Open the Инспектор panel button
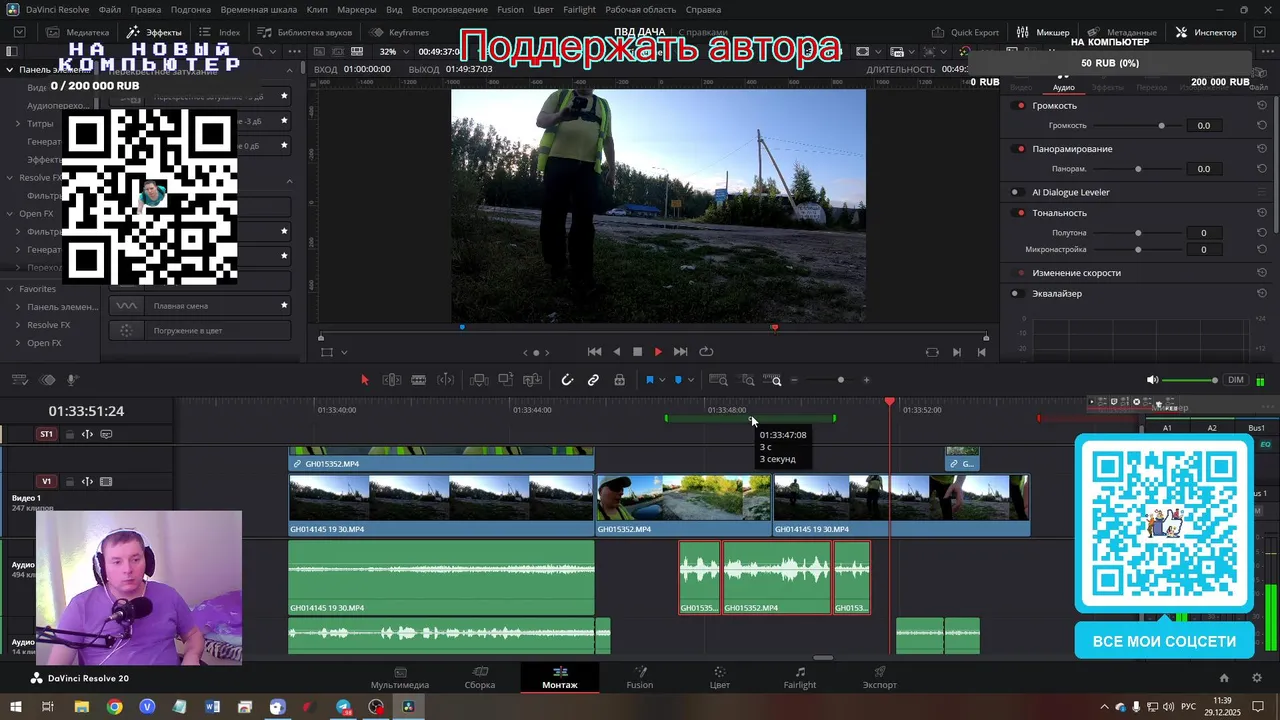The height and width of the screenshot is (720, 1280). point(1206,32)
